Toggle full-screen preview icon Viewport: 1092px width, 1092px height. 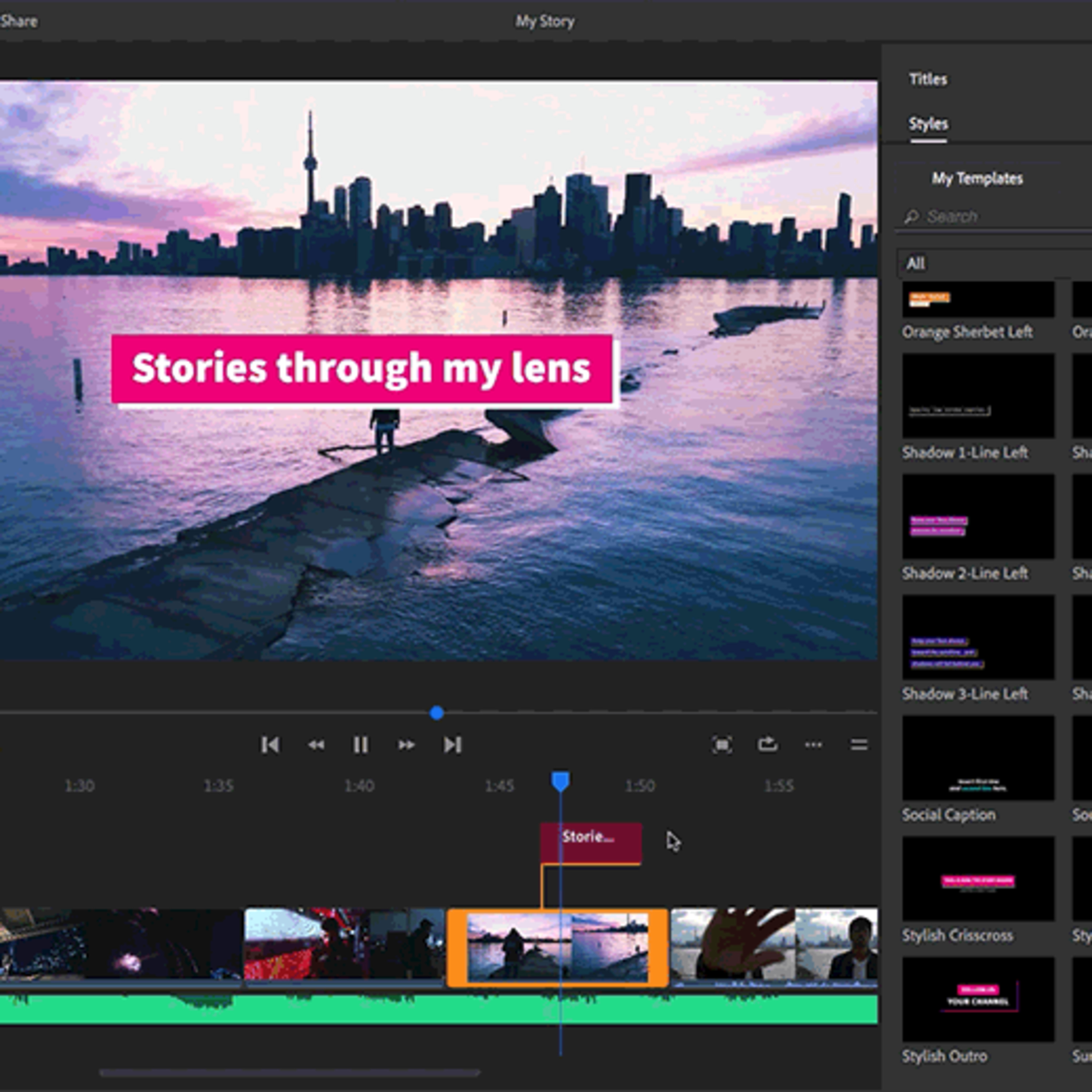pos(722,744)
